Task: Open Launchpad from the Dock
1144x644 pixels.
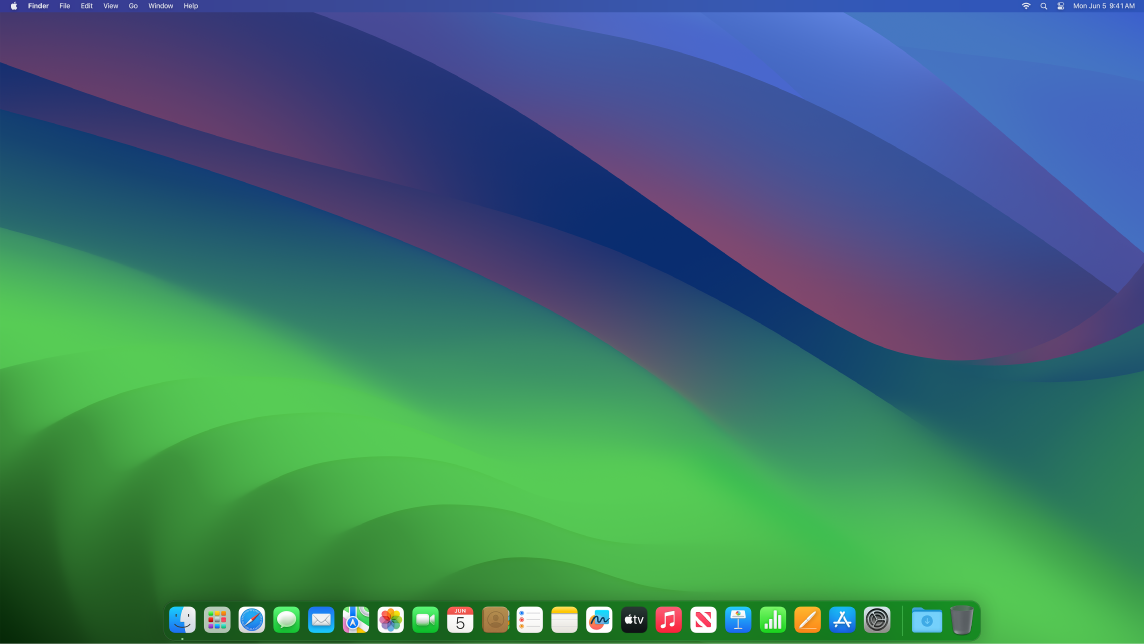Action: [x=216, y=620]
